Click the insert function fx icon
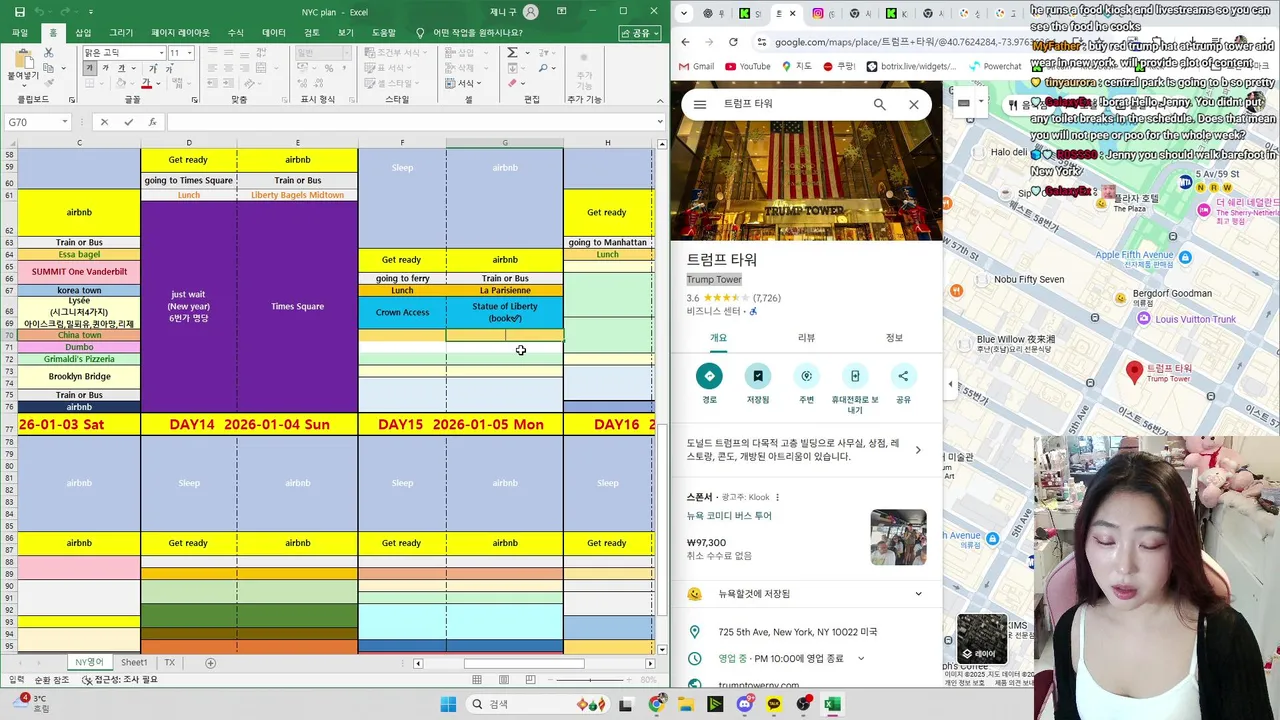 pos(152,122)
